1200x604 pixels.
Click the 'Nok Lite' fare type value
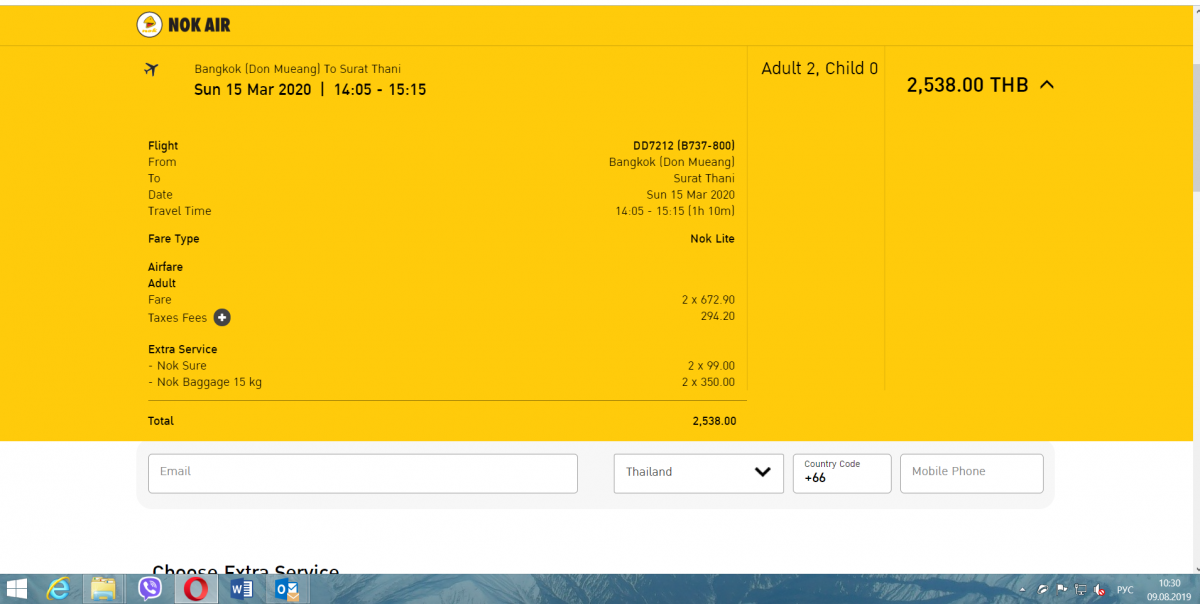[x=712, y=239]
